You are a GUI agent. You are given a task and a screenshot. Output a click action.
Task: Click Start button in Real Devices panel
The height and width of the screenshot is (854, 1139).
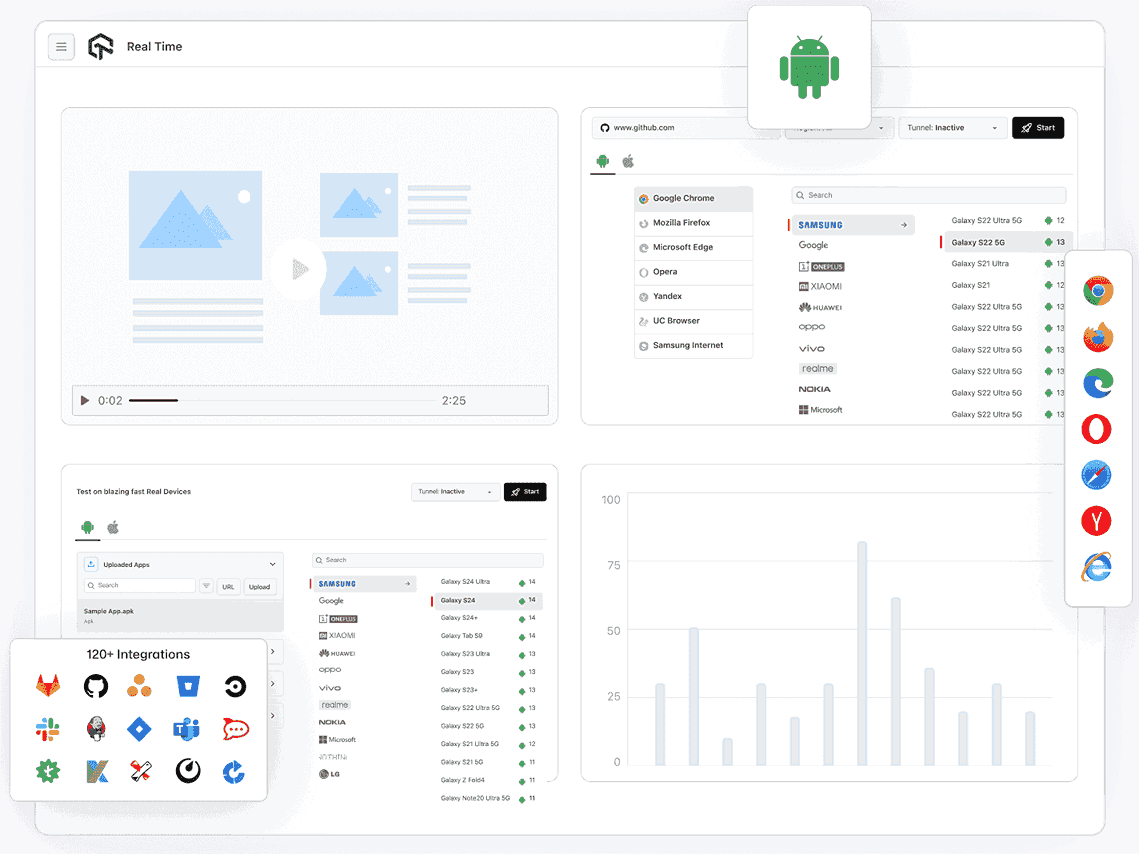tap(525, 492)
